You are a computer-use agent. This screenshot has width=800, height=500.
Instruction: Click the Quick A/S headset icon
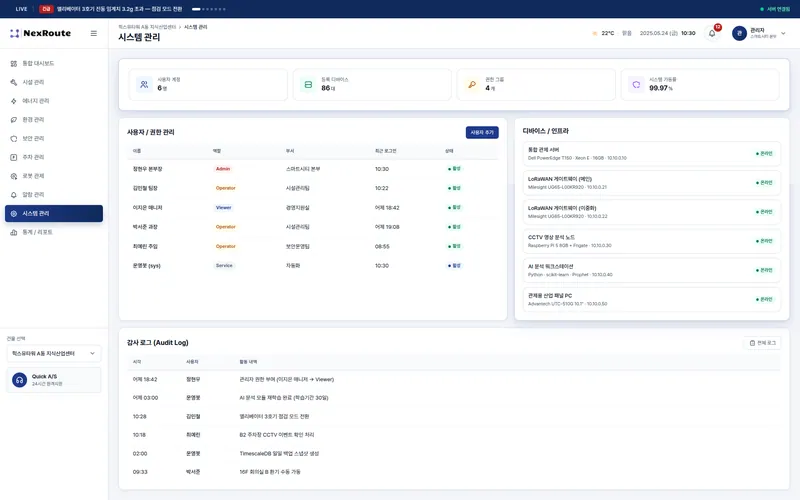click(19, 380)
